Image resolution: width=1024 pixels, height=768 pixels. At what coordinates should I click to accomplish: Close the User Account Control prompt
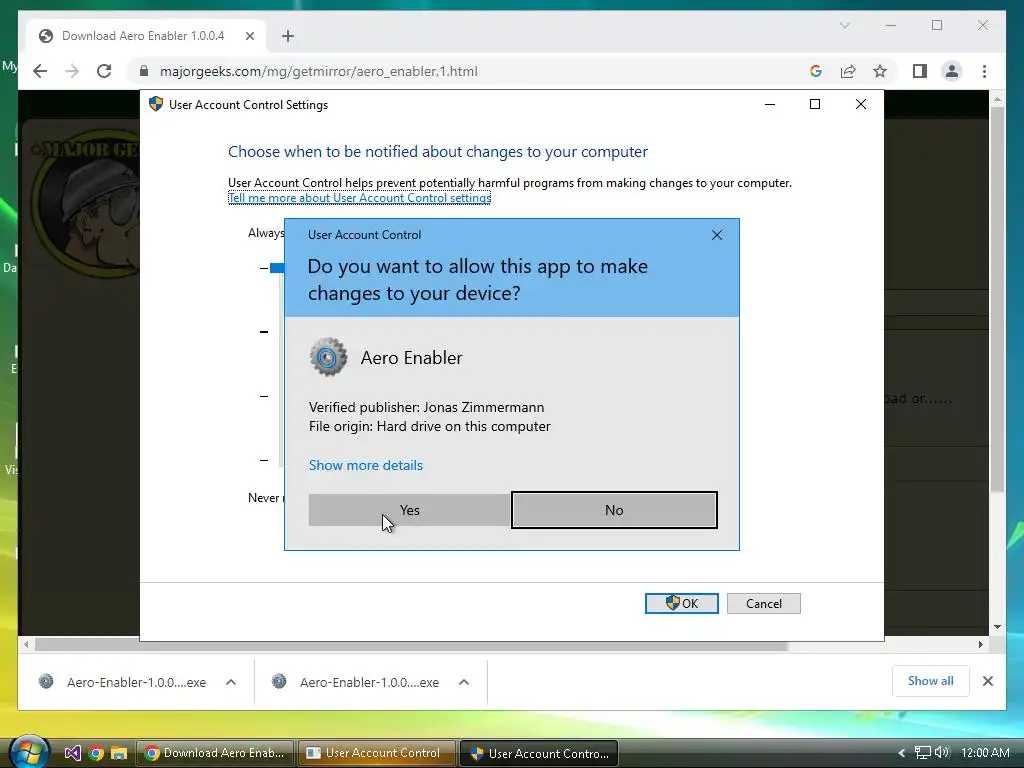click(716, 235)
